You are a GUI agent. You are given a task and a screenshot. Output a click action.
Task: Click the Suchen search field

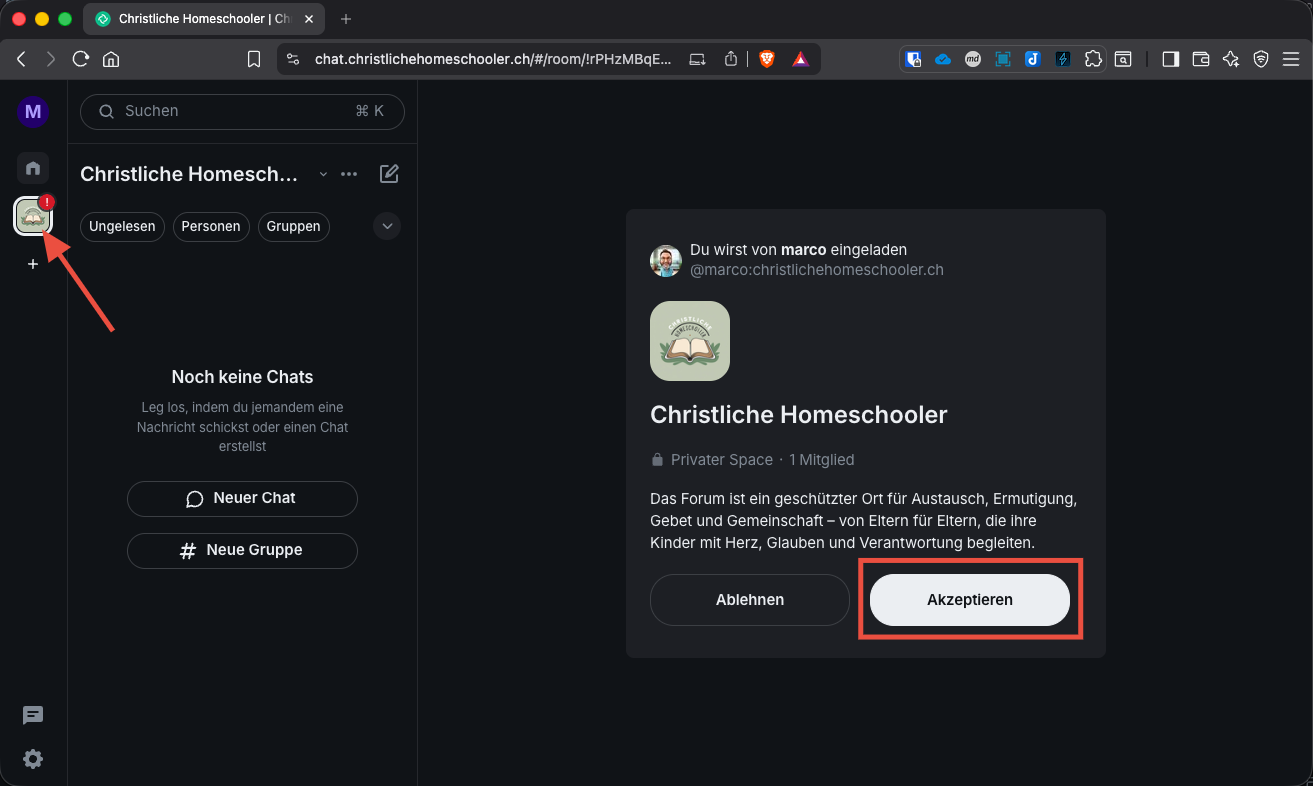[242, 111]
